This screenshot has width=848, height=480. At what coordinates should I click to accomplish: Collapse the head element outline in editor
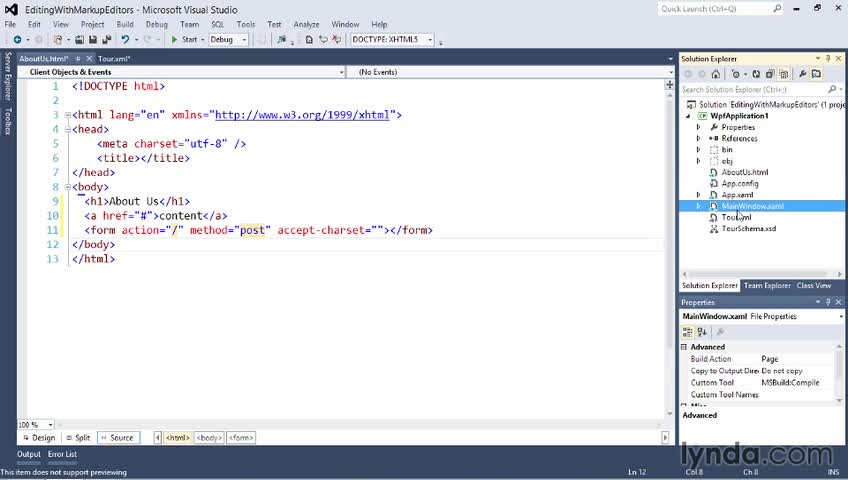[x=68, y=129]
